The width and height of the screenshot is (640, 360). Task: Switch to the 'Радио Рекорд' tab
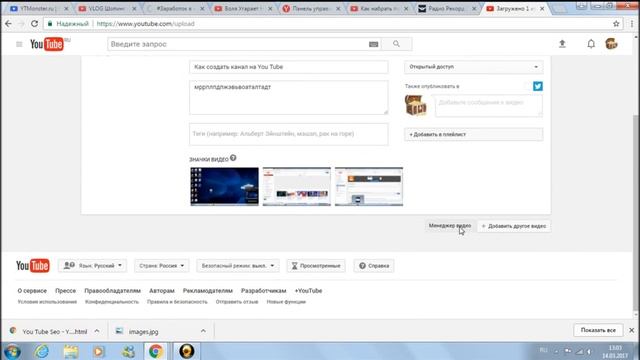click(x=446, y=9)
